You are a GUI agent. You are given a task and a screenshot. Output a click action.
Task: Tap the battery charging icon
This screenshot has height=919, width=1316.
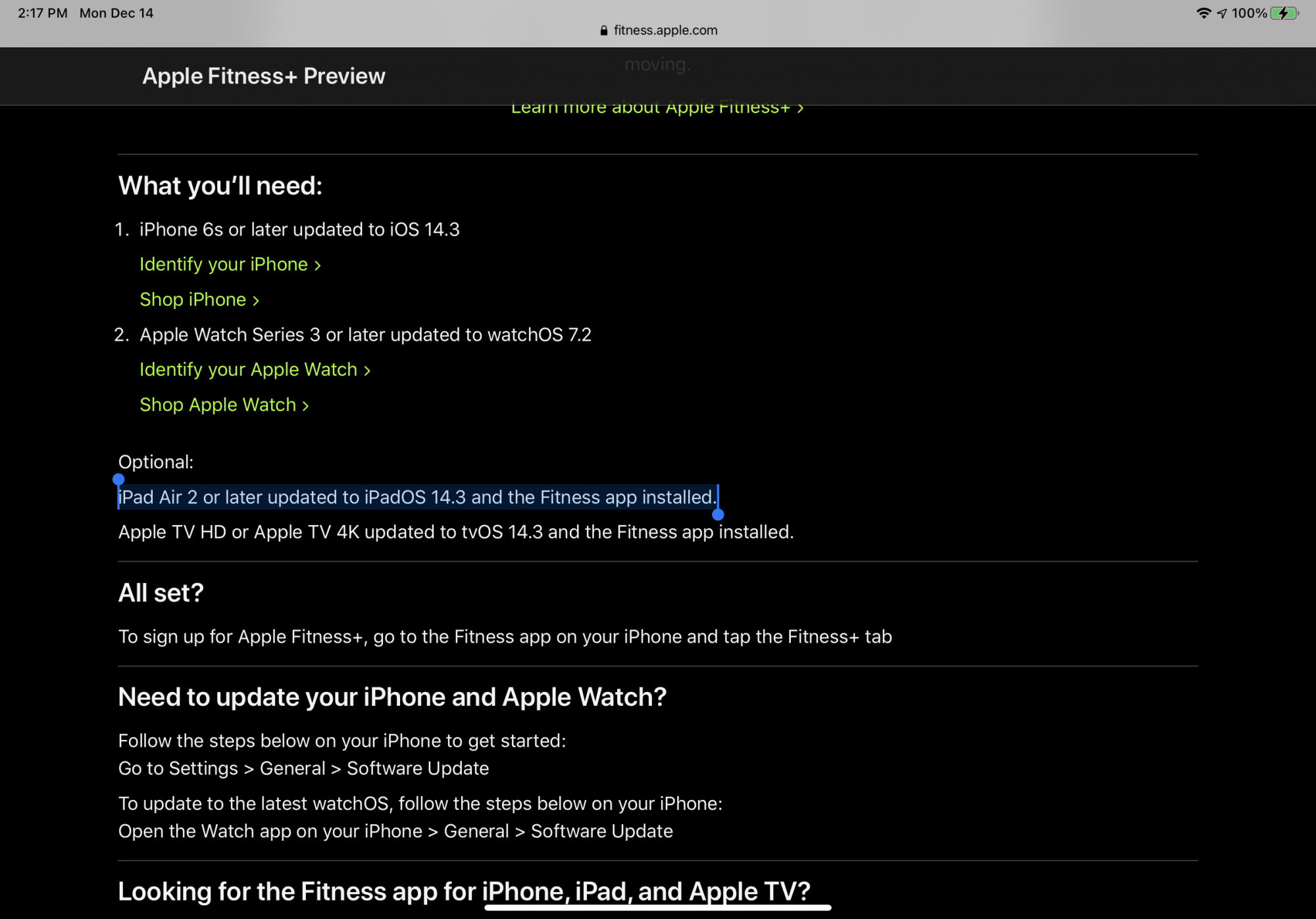point(1284,13)
